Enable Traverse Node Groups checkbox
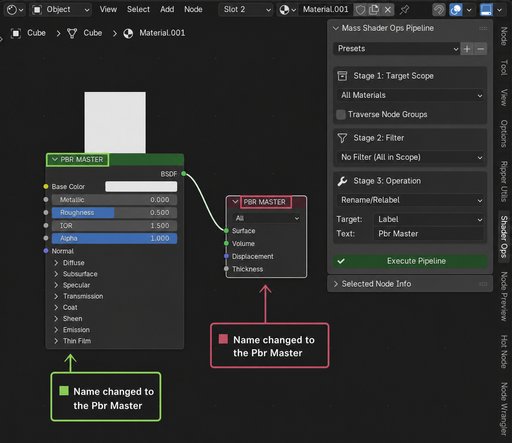The height and width of the screenshot is (443, 512). (x=341, y=115)
